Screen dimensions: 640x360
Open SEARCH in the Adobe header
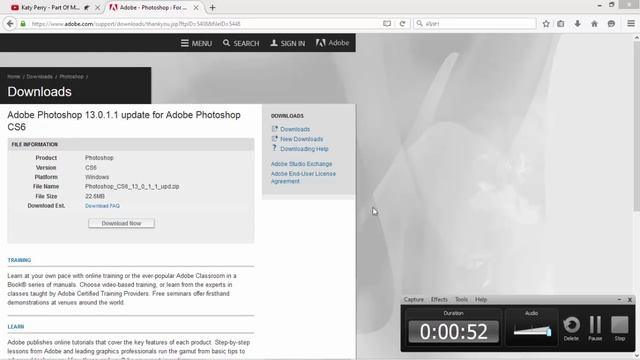tap(241, 43)
